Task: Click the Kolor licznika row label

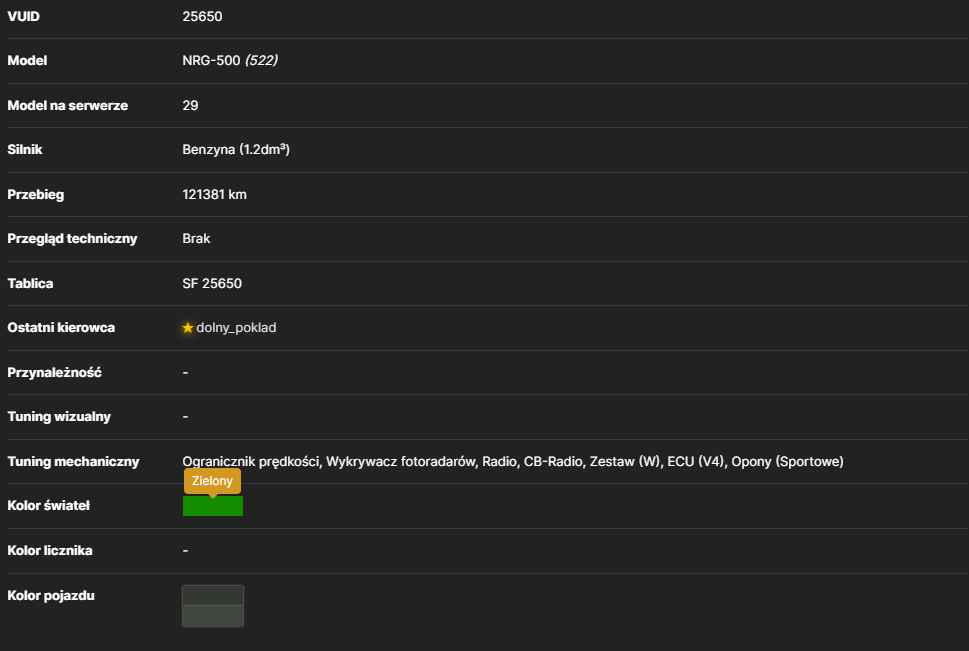Action: 50,551
